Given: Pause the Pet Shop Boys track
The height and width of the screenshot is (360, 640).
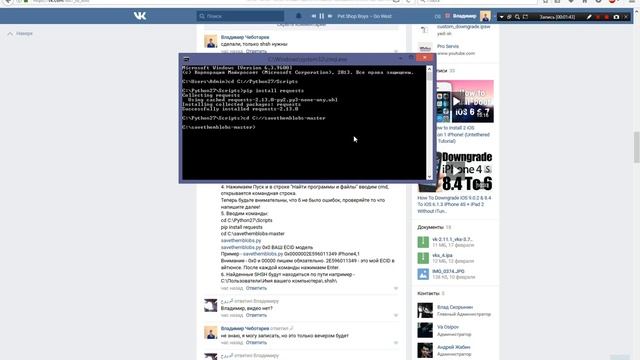Looking at the screenshot, I should [322, 16].
